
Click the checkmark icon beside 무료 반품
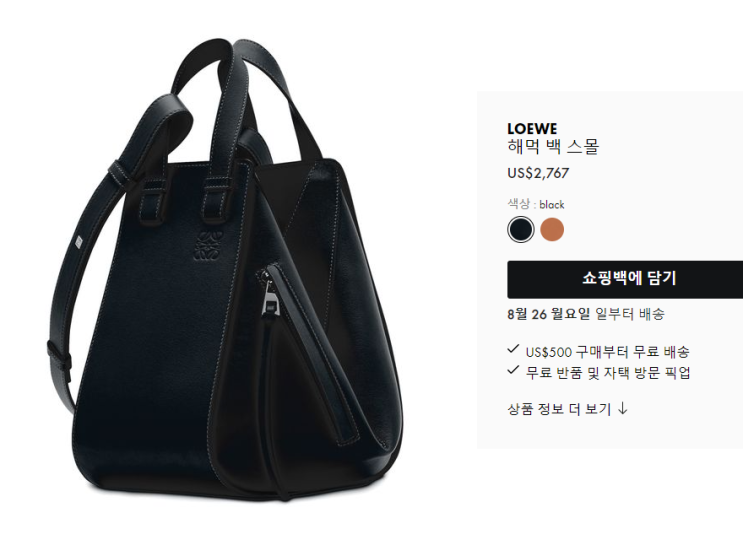[513, 370]
